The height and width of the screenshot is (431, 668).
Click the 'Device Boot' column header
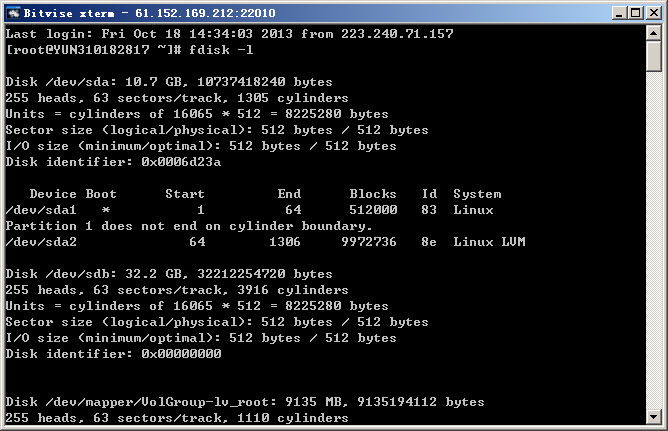tap(73, 194)
